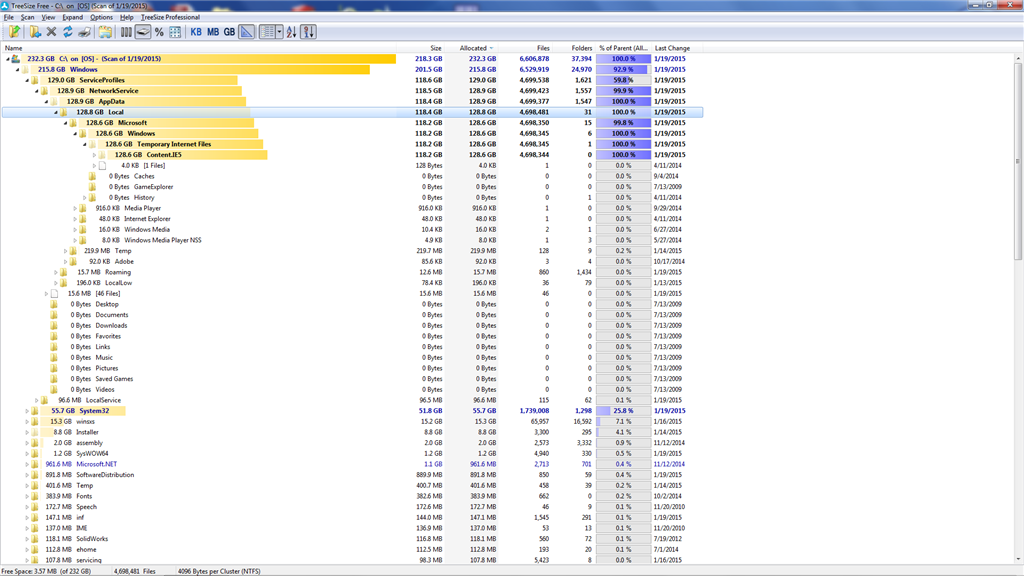Viewport: 1024px width, 576px height.
Task: Expand the Media Player folder
Action: 75,208
